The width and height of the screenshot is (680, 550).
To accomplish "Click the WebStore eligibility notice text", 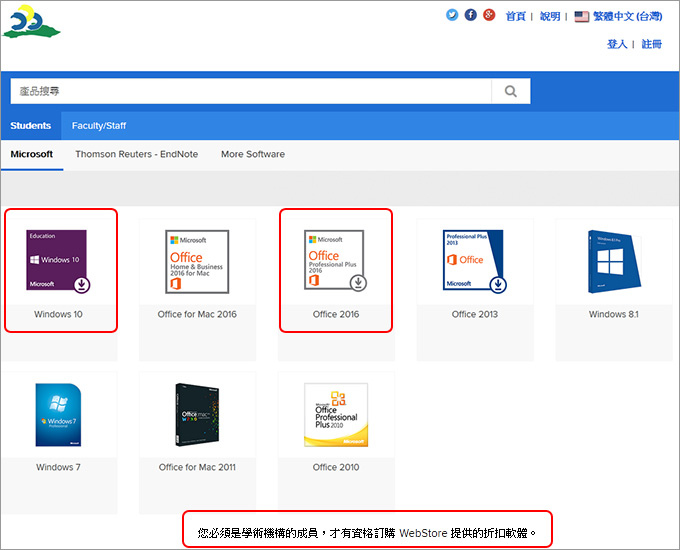I will click(367, 533).
